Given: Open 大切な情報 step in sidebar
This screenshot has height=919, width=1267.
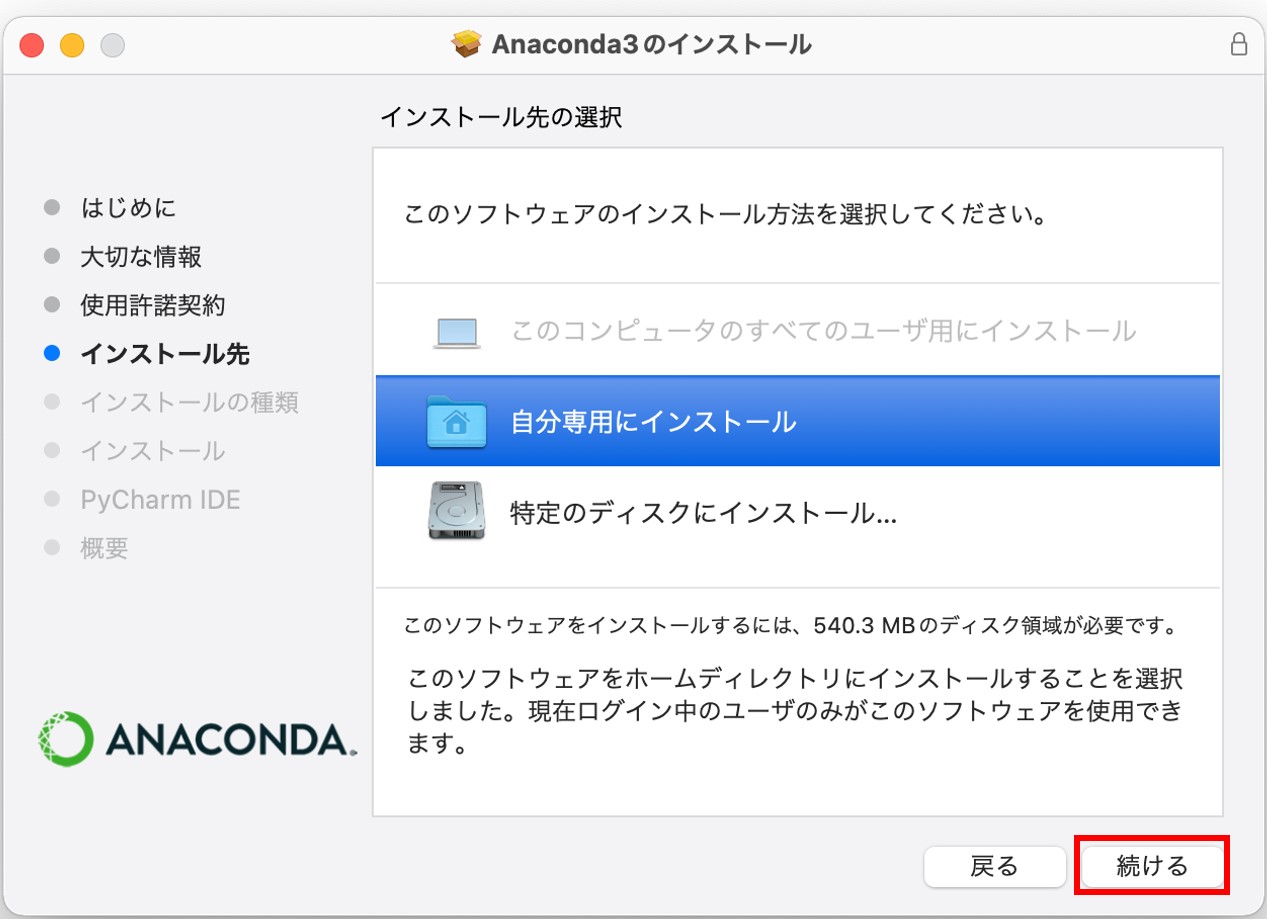Looking at the screenshot, I should [141, 257].
